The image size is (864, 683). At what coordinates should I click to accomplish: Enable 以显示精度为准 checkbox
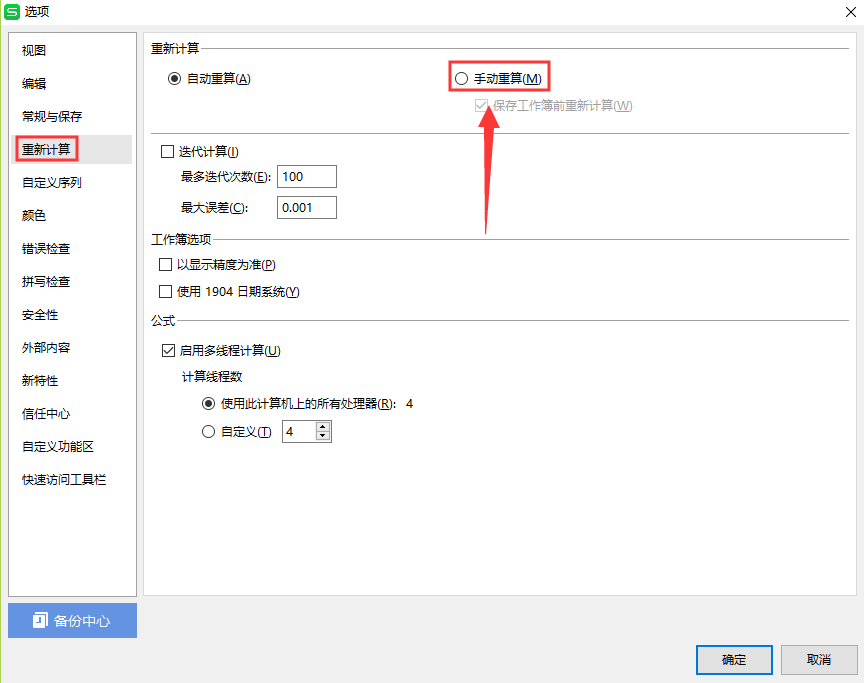(165, 265)
